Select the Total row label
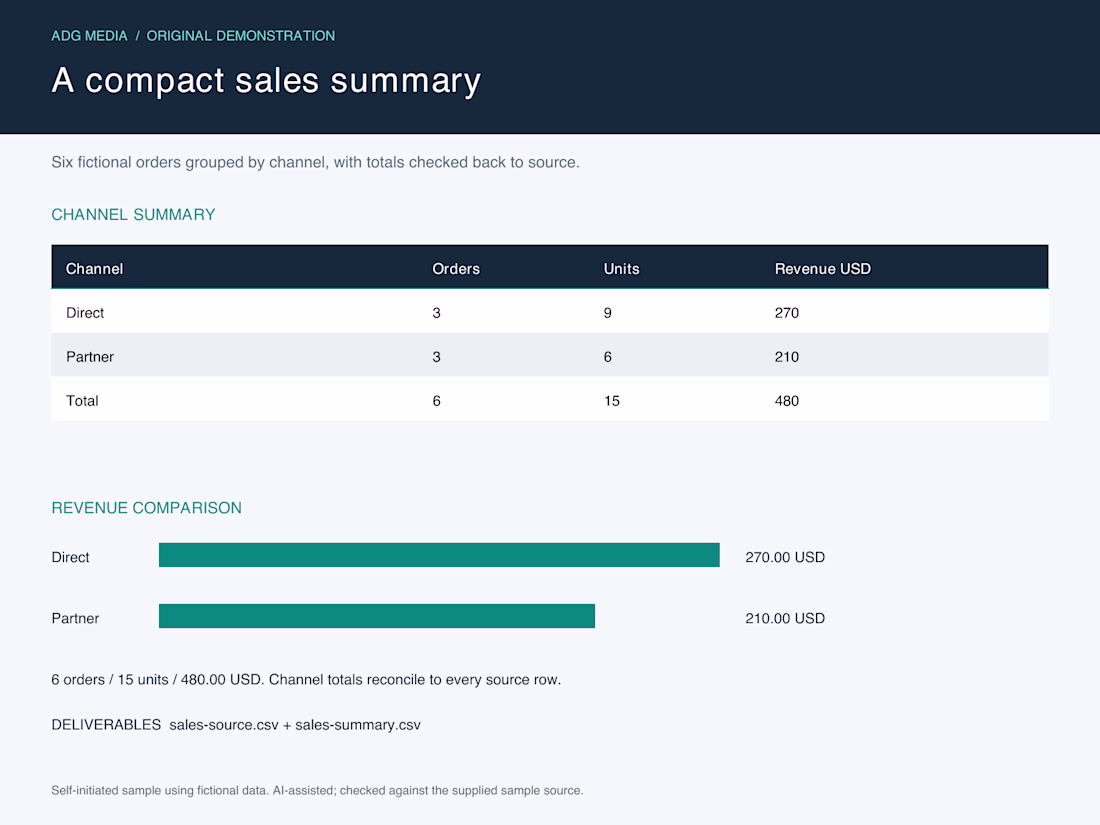This screenshot has width=1100, height=825. click(x=82, y=401)
